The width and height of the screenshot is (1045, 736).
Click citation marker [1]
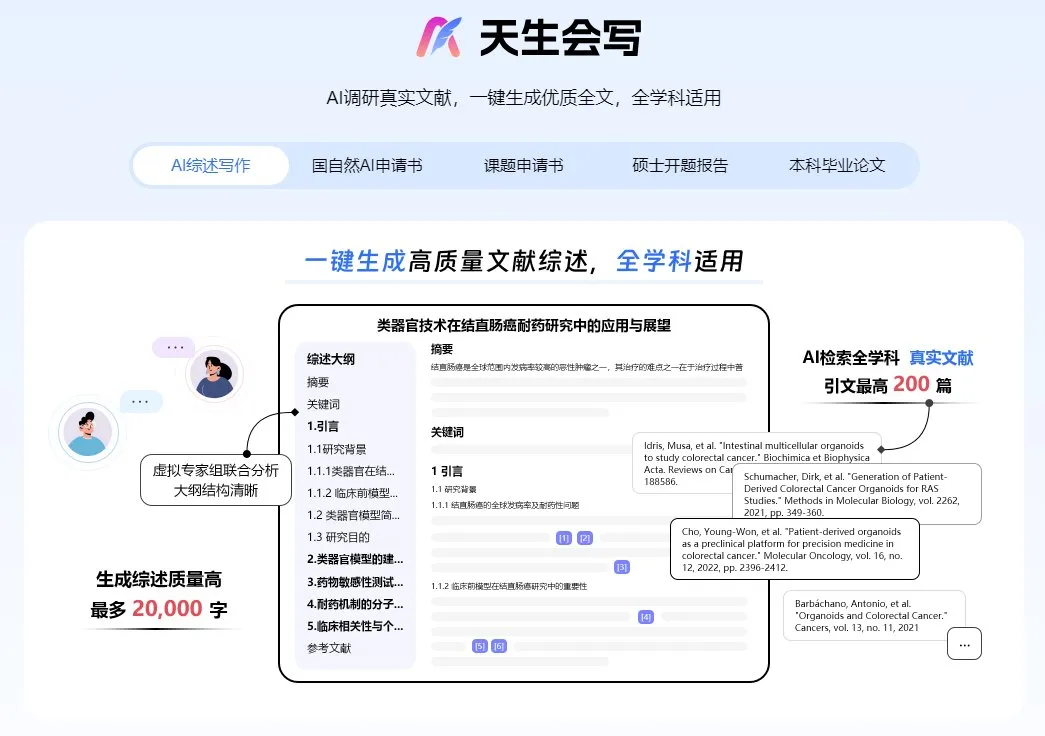pyautogui.click(x=564, y=538)
